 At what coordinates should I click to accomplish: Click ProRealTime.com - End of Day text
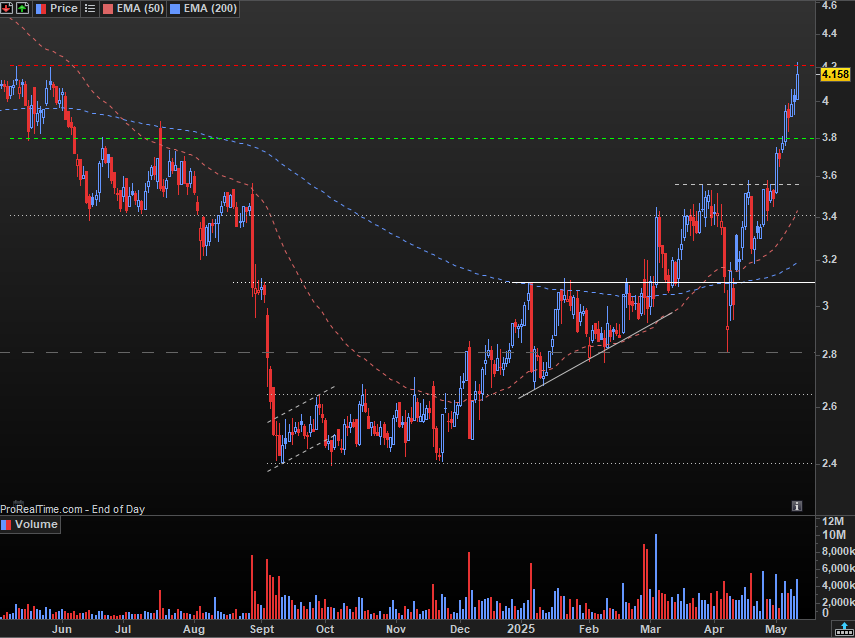point(73,509)
